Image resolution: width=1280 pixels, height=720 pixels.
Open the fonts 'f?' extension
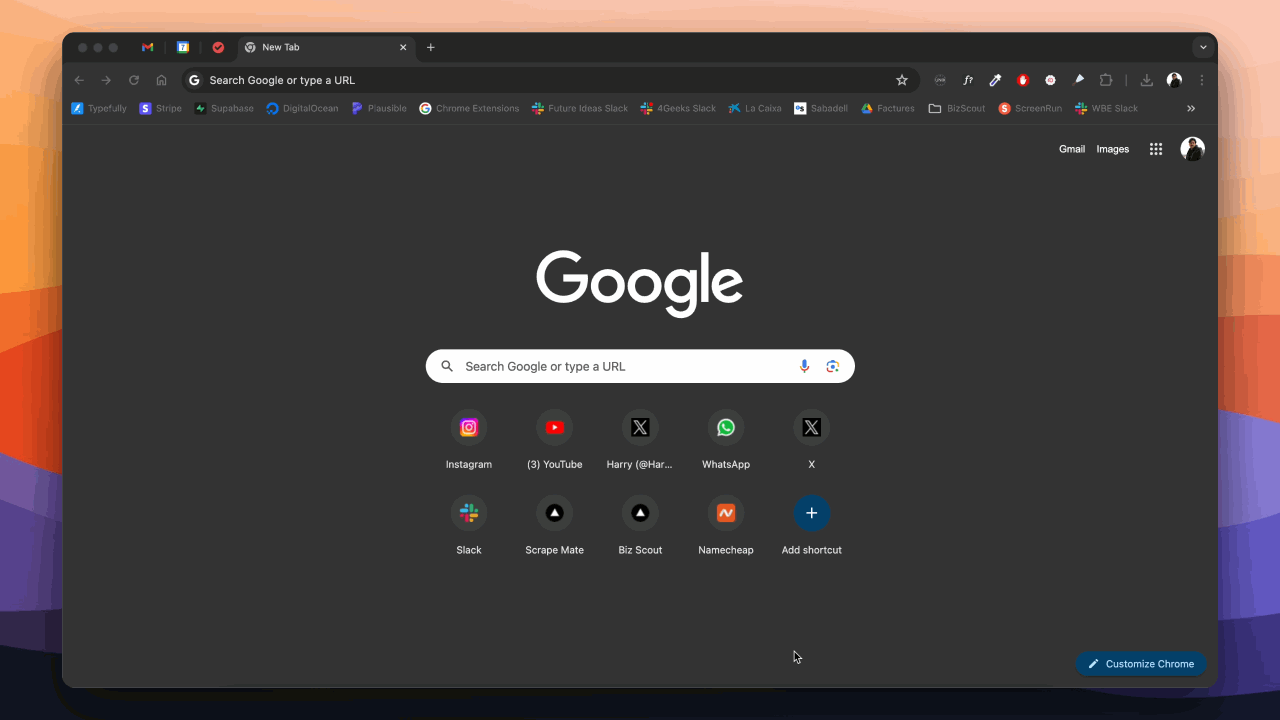click(x=968, y=80)
